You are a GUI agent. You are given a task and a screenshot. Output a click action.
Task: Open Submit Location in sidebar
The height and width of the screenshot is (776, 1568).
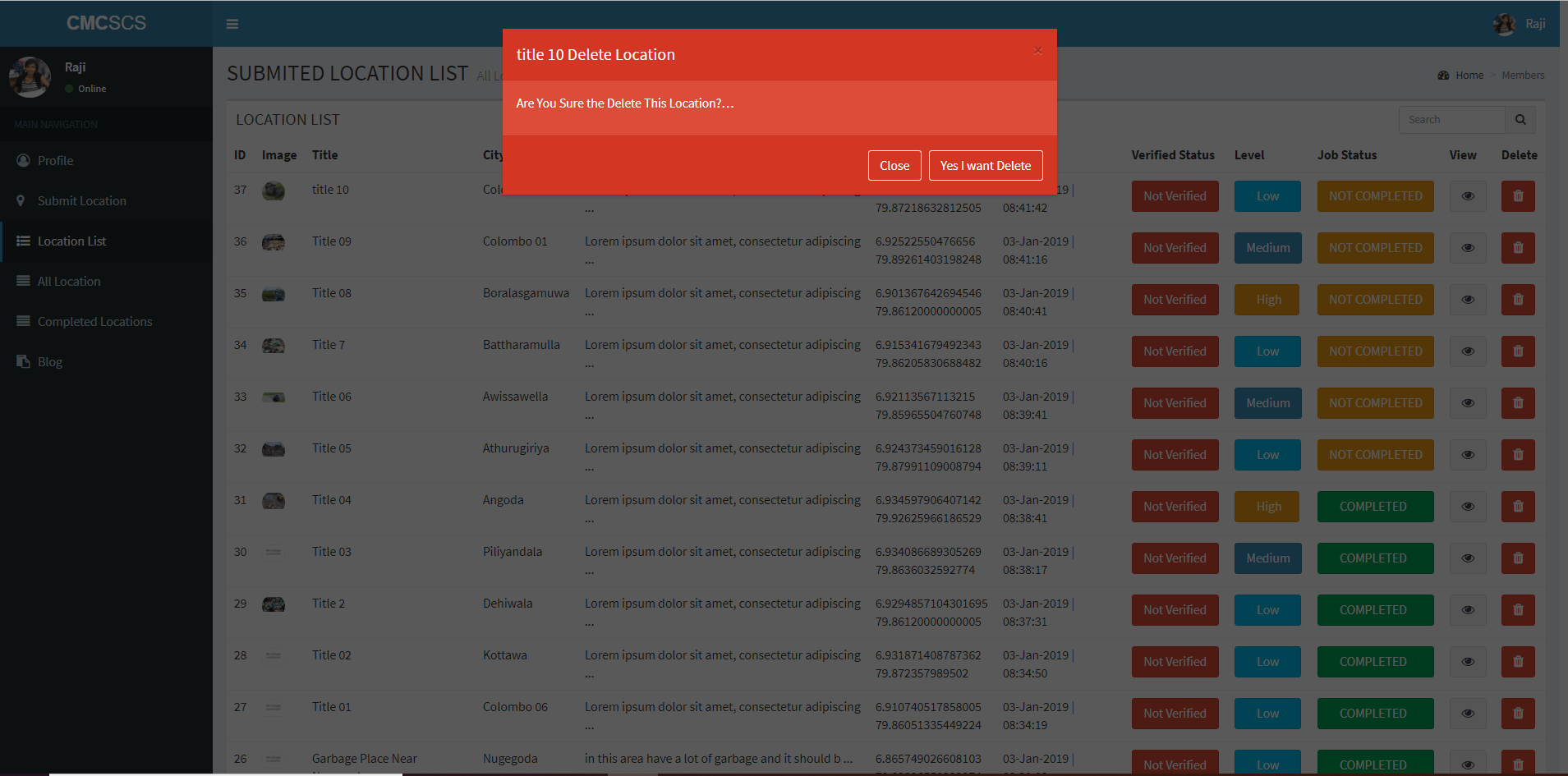click(106, 201)
